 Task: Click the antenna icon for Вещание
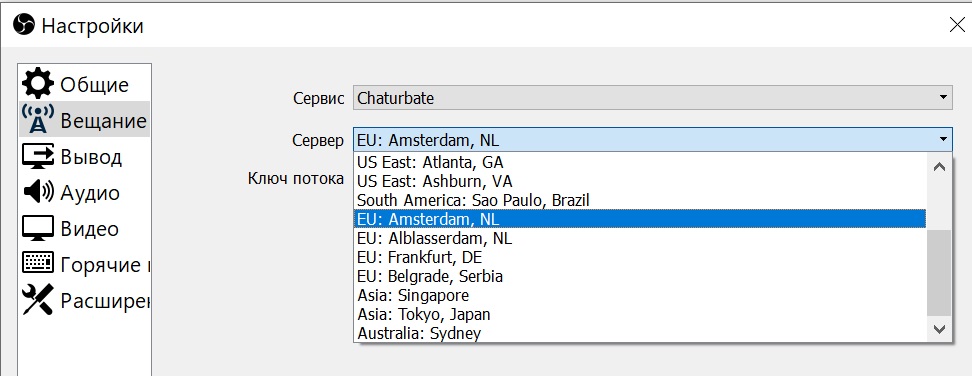(x=38, y=119)
